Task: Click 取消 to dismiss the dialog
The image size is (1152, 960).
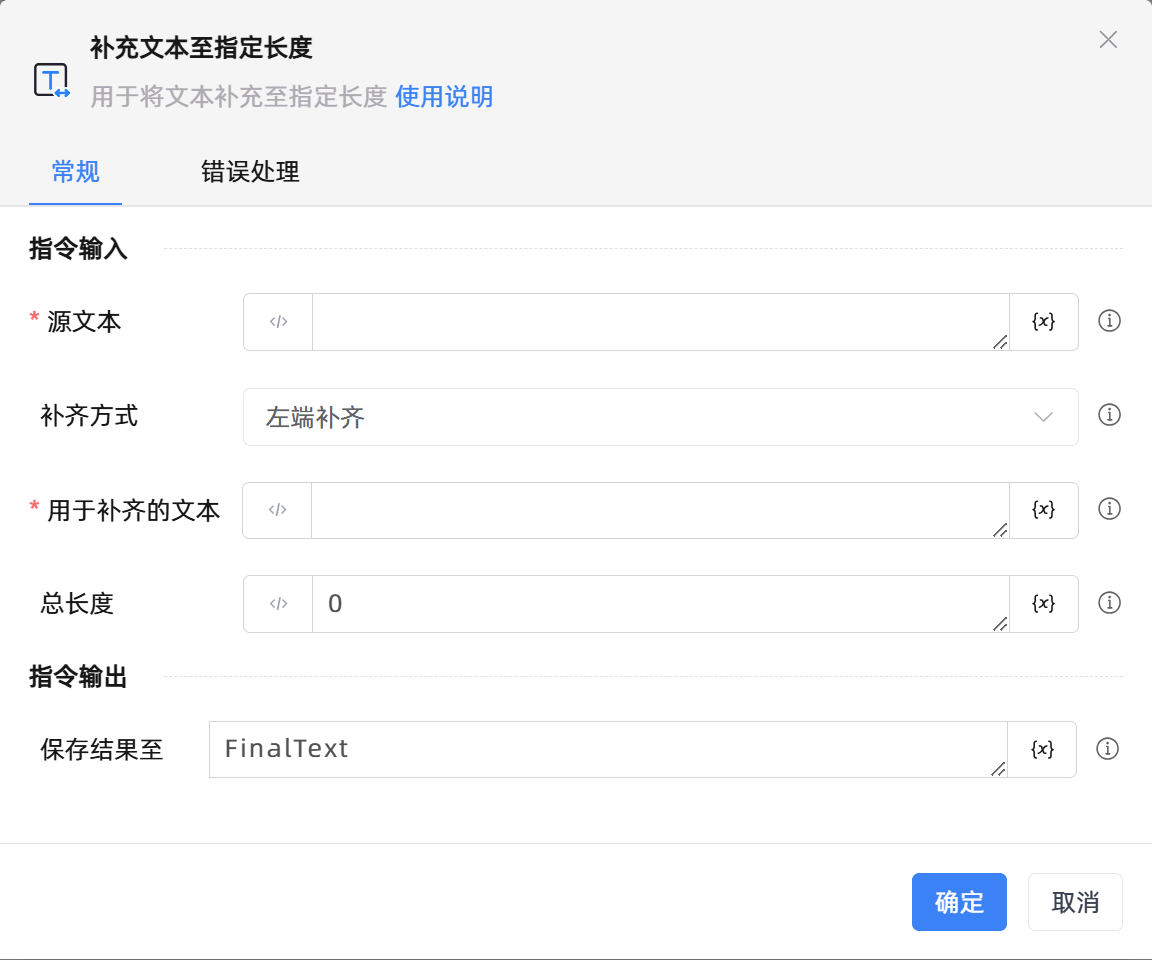Action: click(x=1075, y=902)
